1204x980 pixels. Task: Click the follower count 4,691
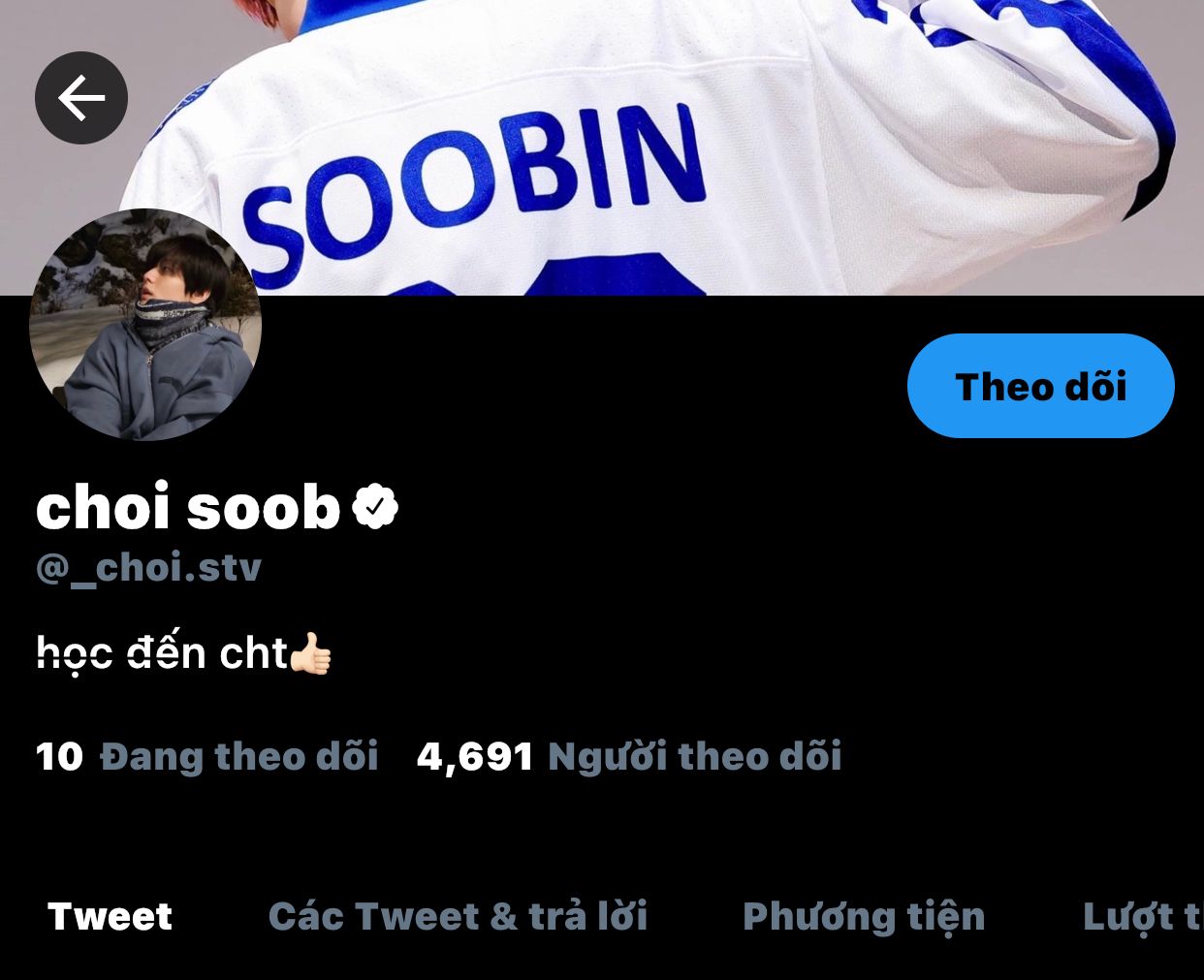tap(475, 757)
